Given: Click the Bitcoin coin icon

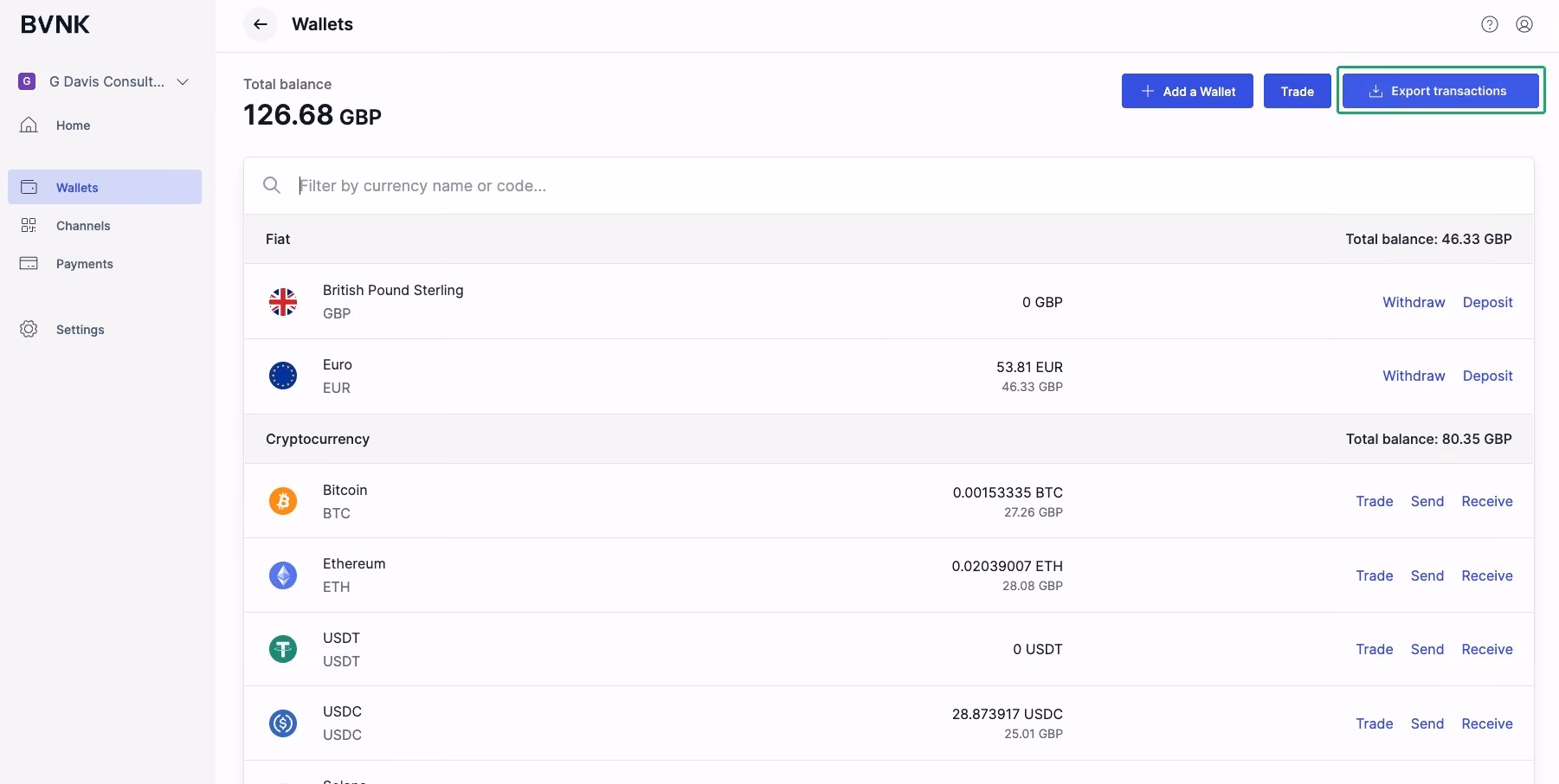Looking at the screenshot, I should (x=283, y=501).
